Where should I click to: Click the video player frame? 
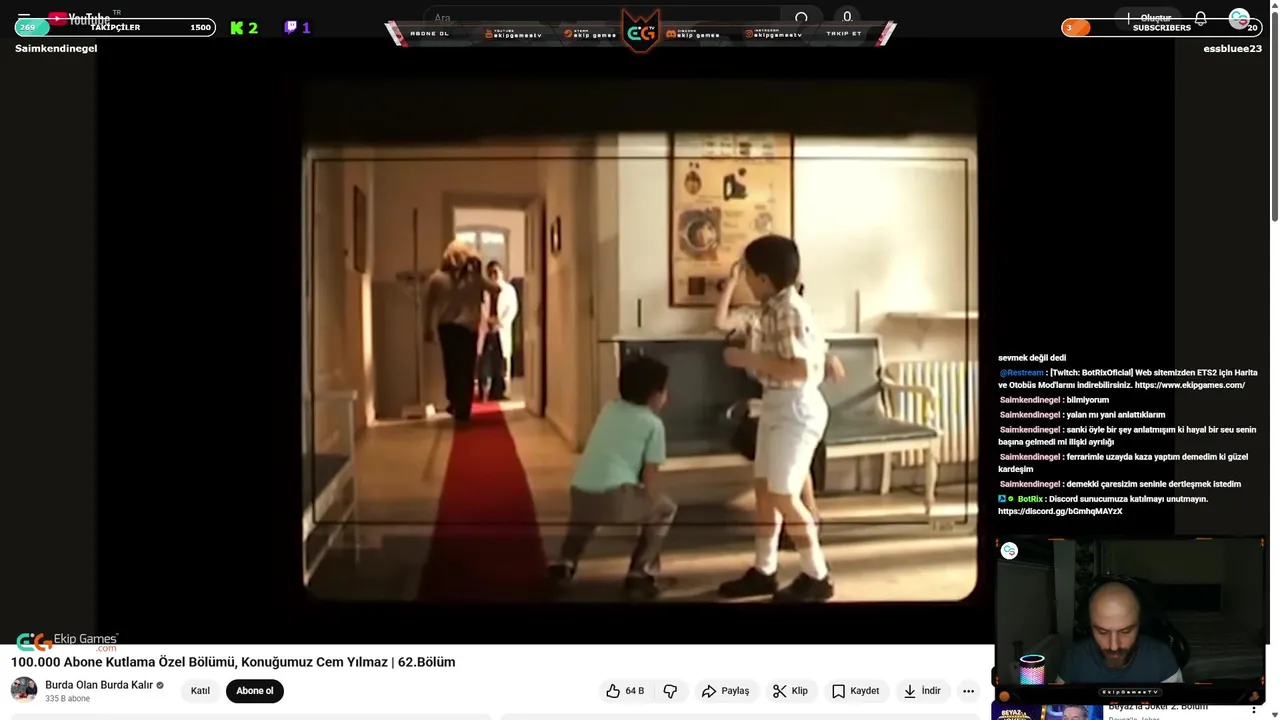click(640, 343)
